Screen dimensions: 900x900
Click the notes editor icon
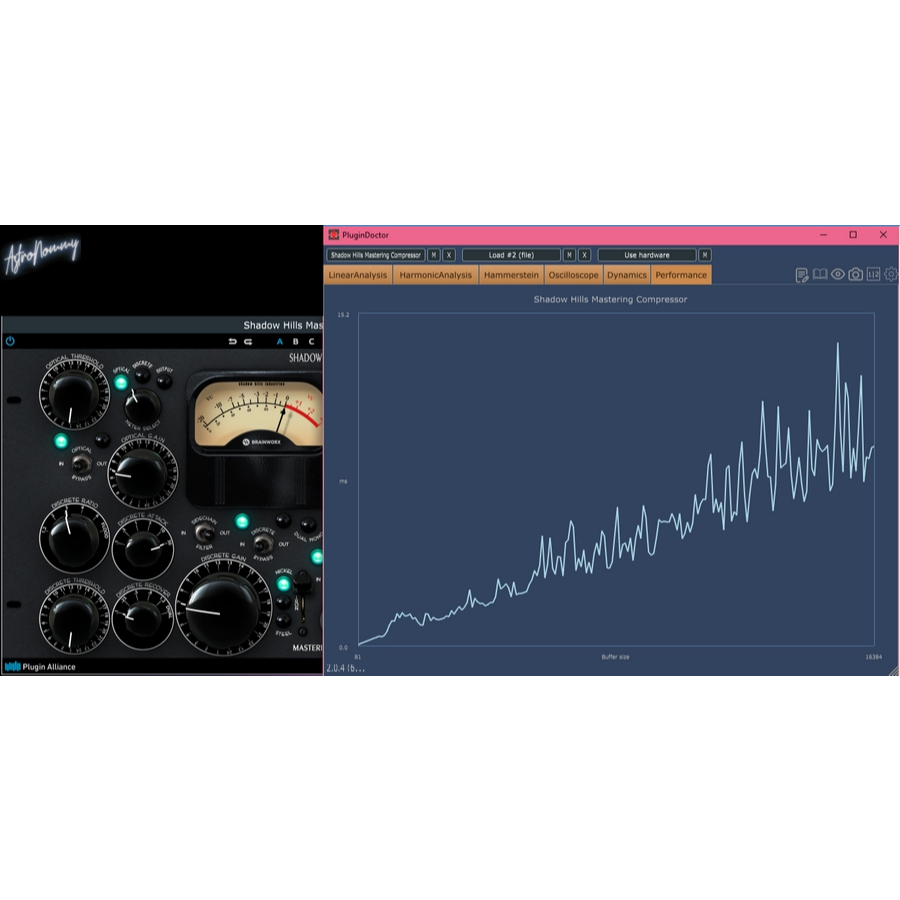[802, 275]
